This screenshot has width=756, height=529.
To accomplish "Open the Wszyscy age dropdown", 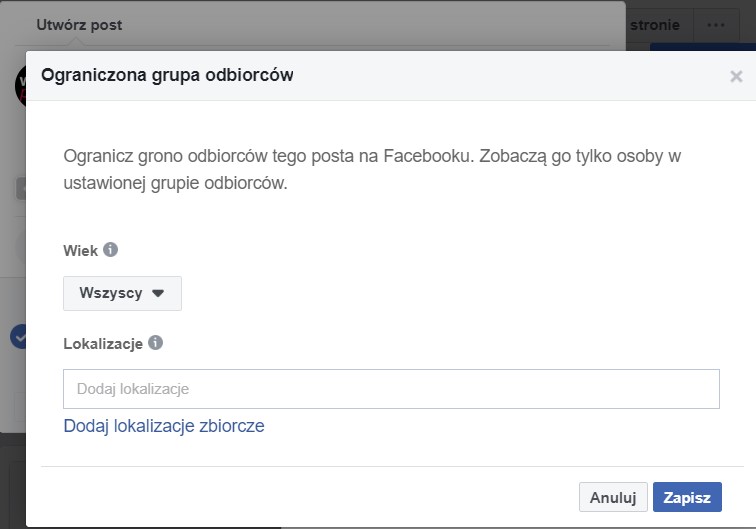I will 122,293.
